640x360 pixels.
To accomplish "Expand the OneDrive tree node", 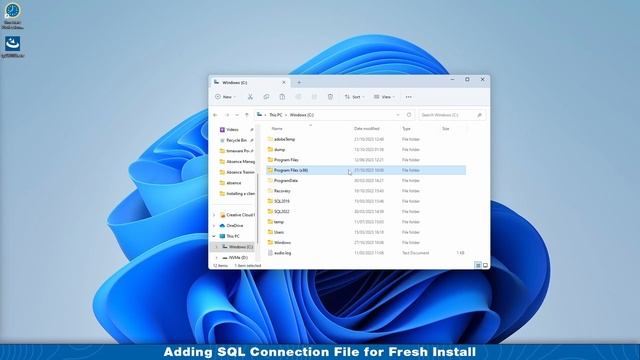I will 214,225.
